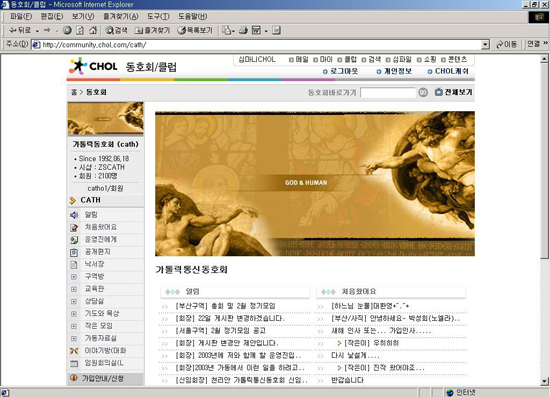Open post [서울구역] 2월 정기모임 공고
550x397 pixels.
tap(221, 331)
